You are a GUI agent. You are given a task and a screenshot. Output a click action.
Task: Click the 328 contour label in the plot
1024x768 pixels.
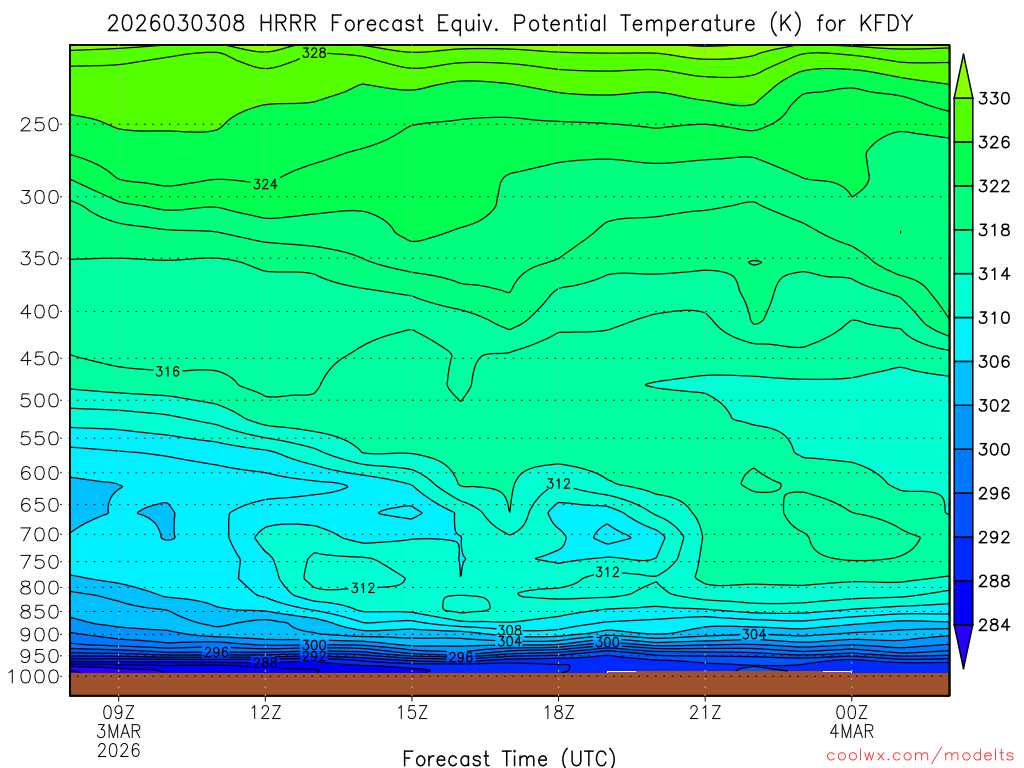[314, 53]
